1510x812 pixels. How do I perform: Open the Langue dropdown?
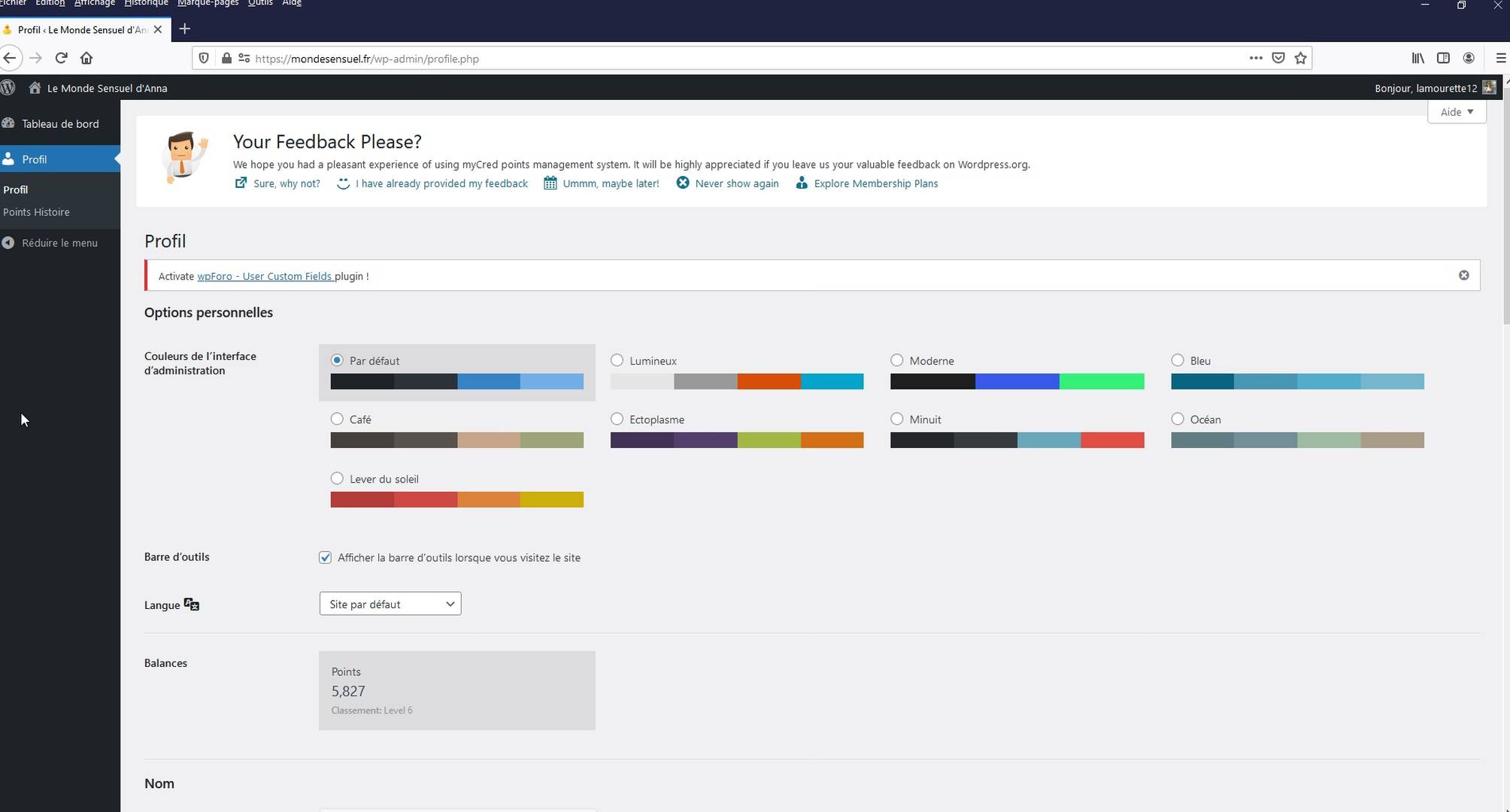coord(390,604)
